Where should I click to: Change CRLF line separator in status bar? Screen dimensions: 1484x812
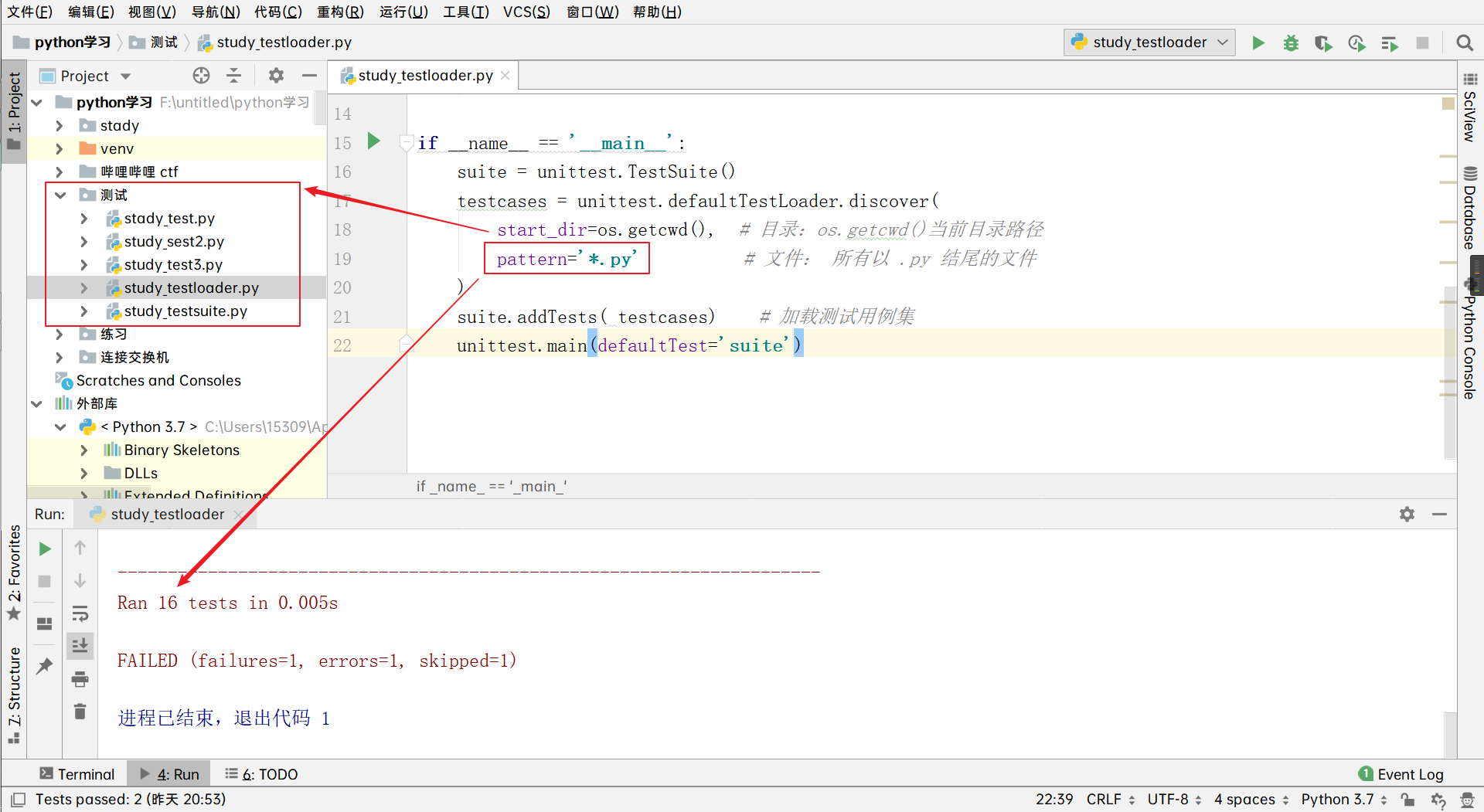tap(1110, 800)
